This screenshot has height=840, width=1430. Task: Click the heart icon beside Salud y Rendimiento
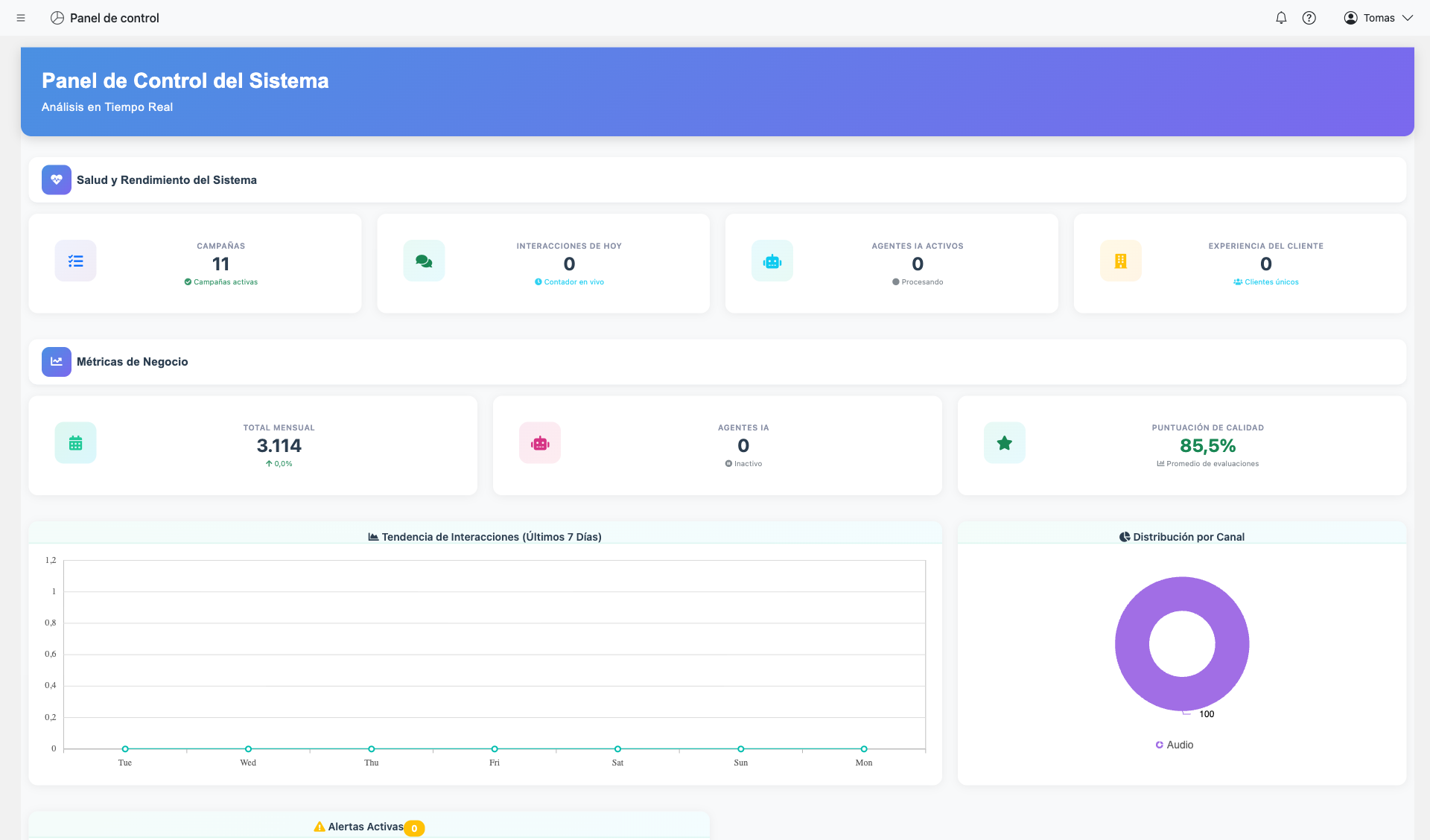pyautogui.click(x=57, y=180)
